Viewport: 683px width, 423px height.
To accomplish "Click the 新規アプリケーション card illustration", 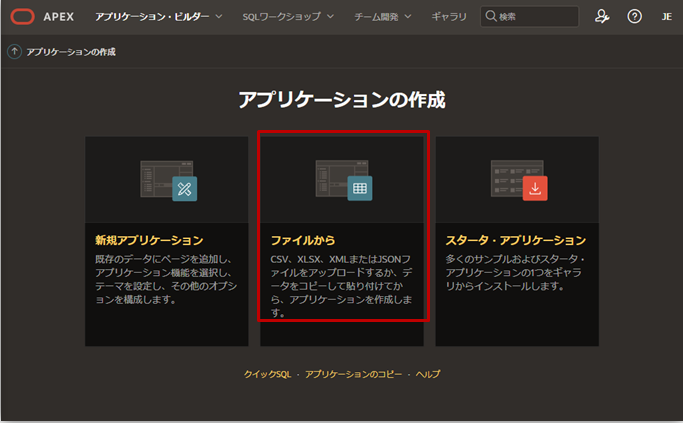I will click(x=166, y=181).
